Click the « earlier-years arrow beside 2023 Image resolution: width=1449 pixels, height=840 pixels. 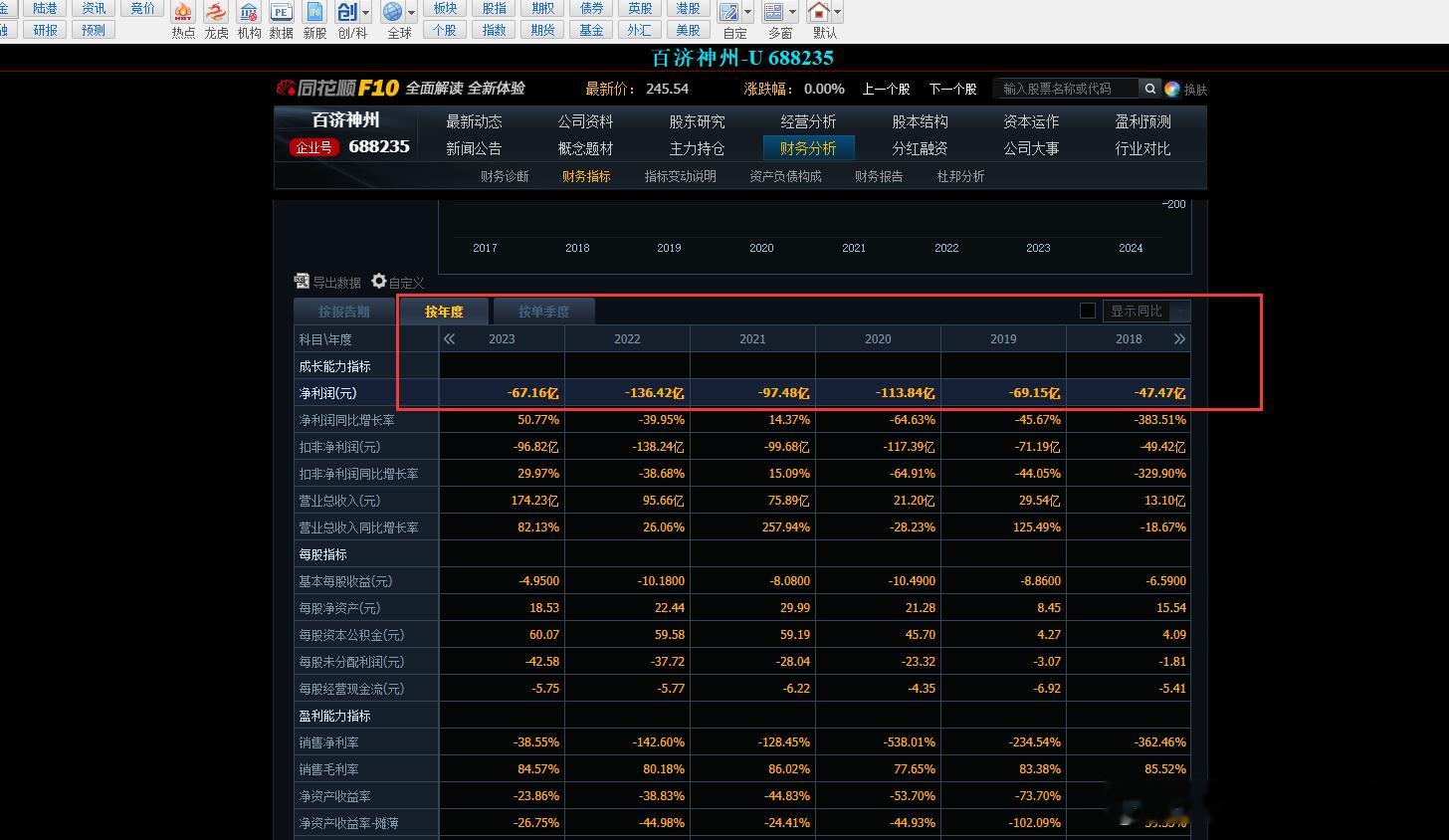(x=450, y=339)
